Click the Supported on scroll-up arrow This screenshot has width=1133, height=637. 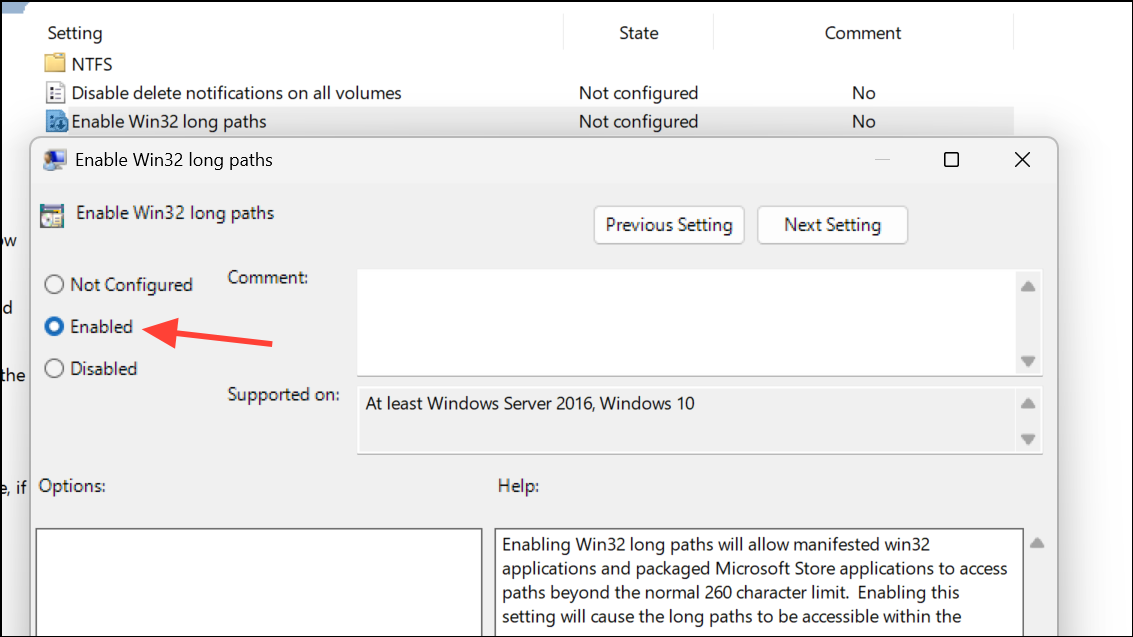(1028, 403)
